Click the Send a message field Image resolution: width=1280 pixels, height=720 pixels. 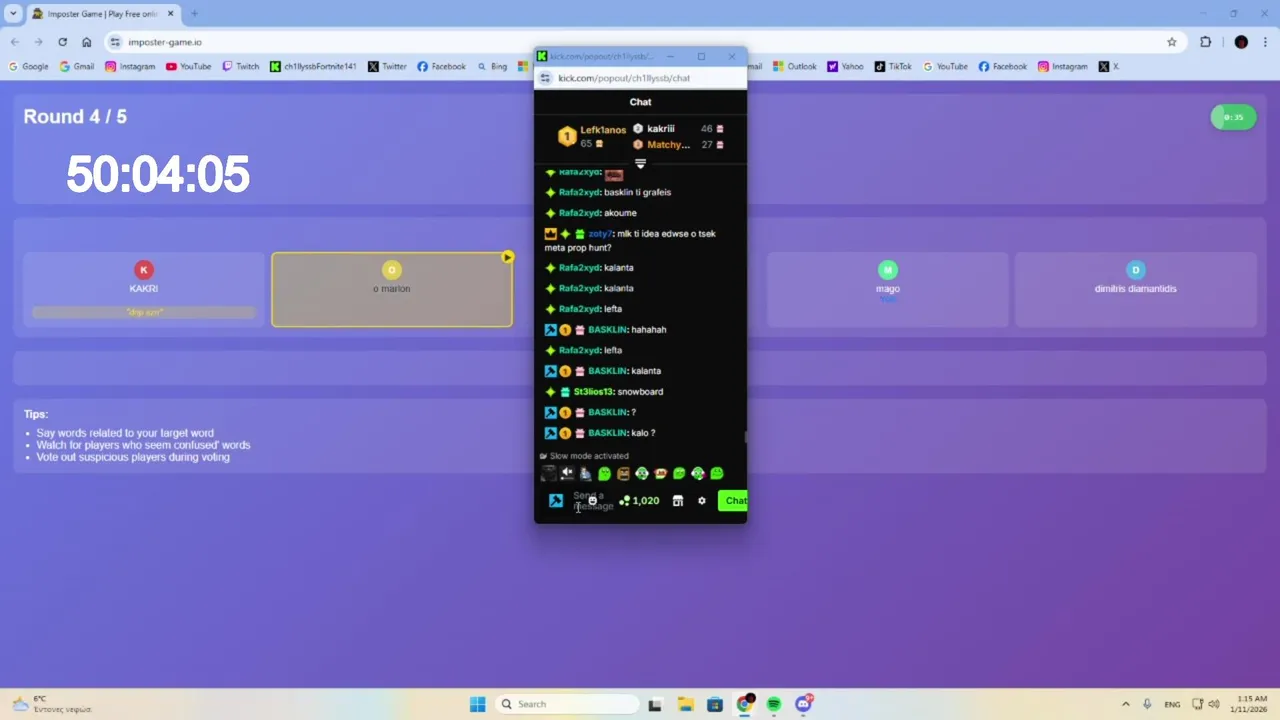pyautogui.click(x=593, y=501)
